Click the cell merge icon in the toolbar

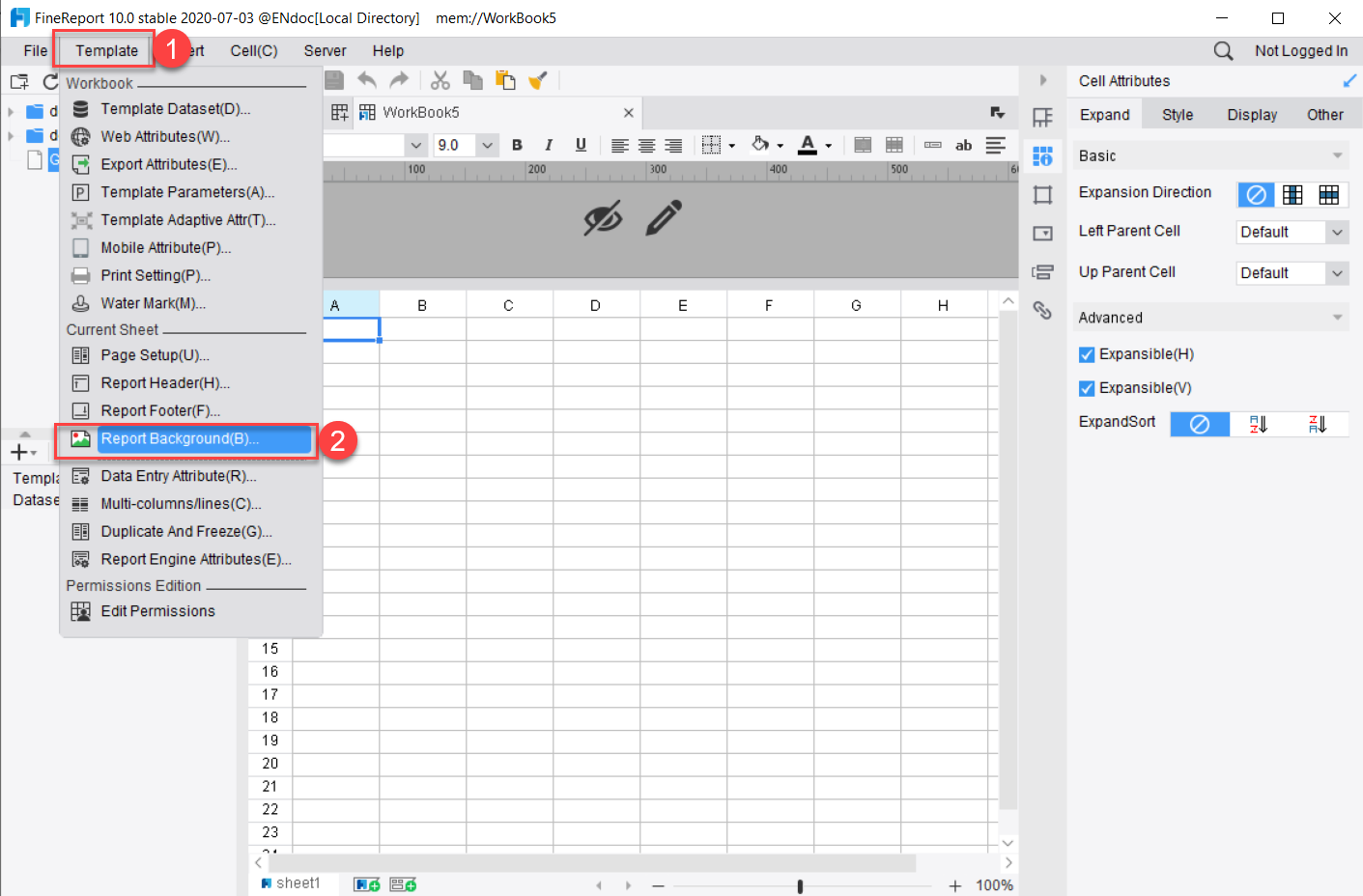coord(861,145)
